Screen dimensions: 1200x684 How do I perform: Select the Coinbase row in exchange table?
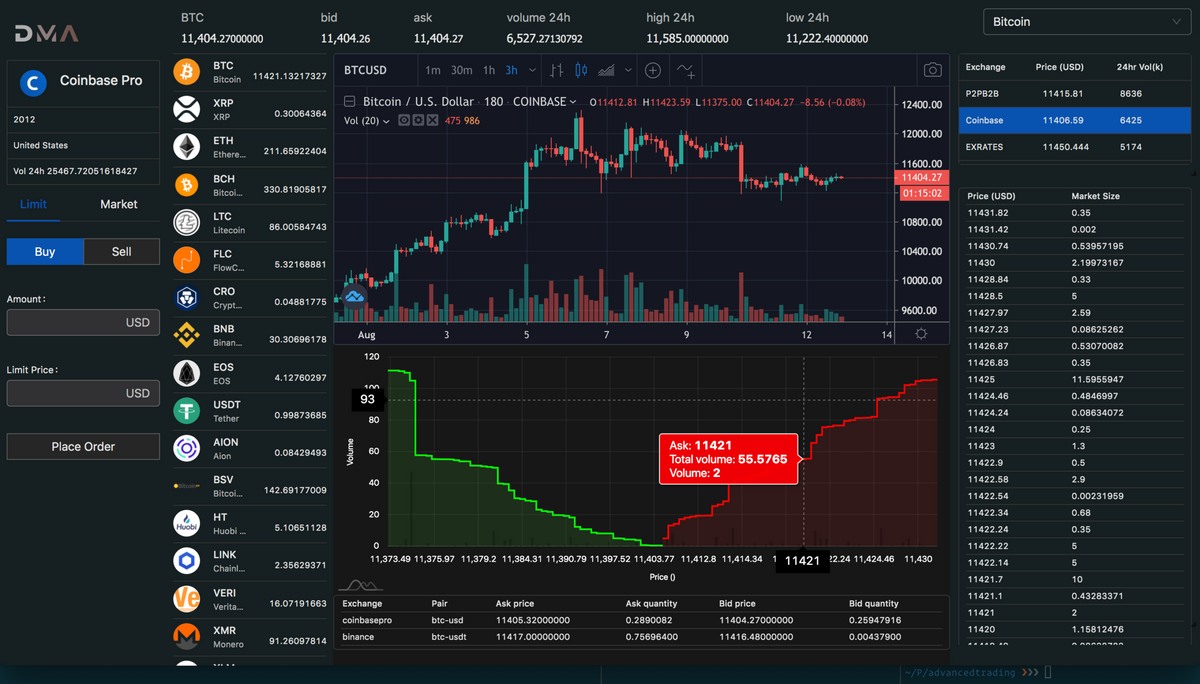(1075, 120)
